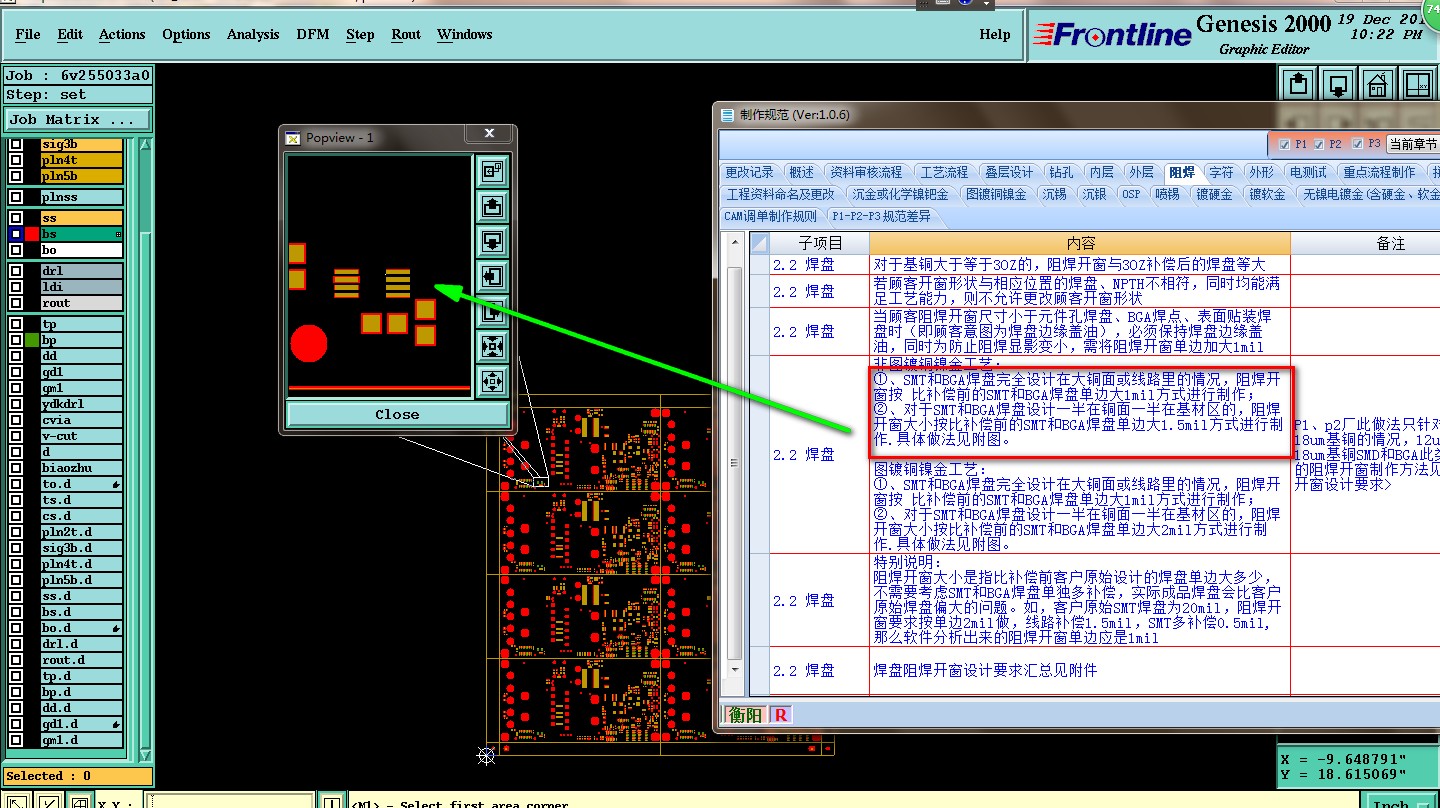Click the Close button in Popview
This screenshot has height=808, width=1440.
[397, 414]
